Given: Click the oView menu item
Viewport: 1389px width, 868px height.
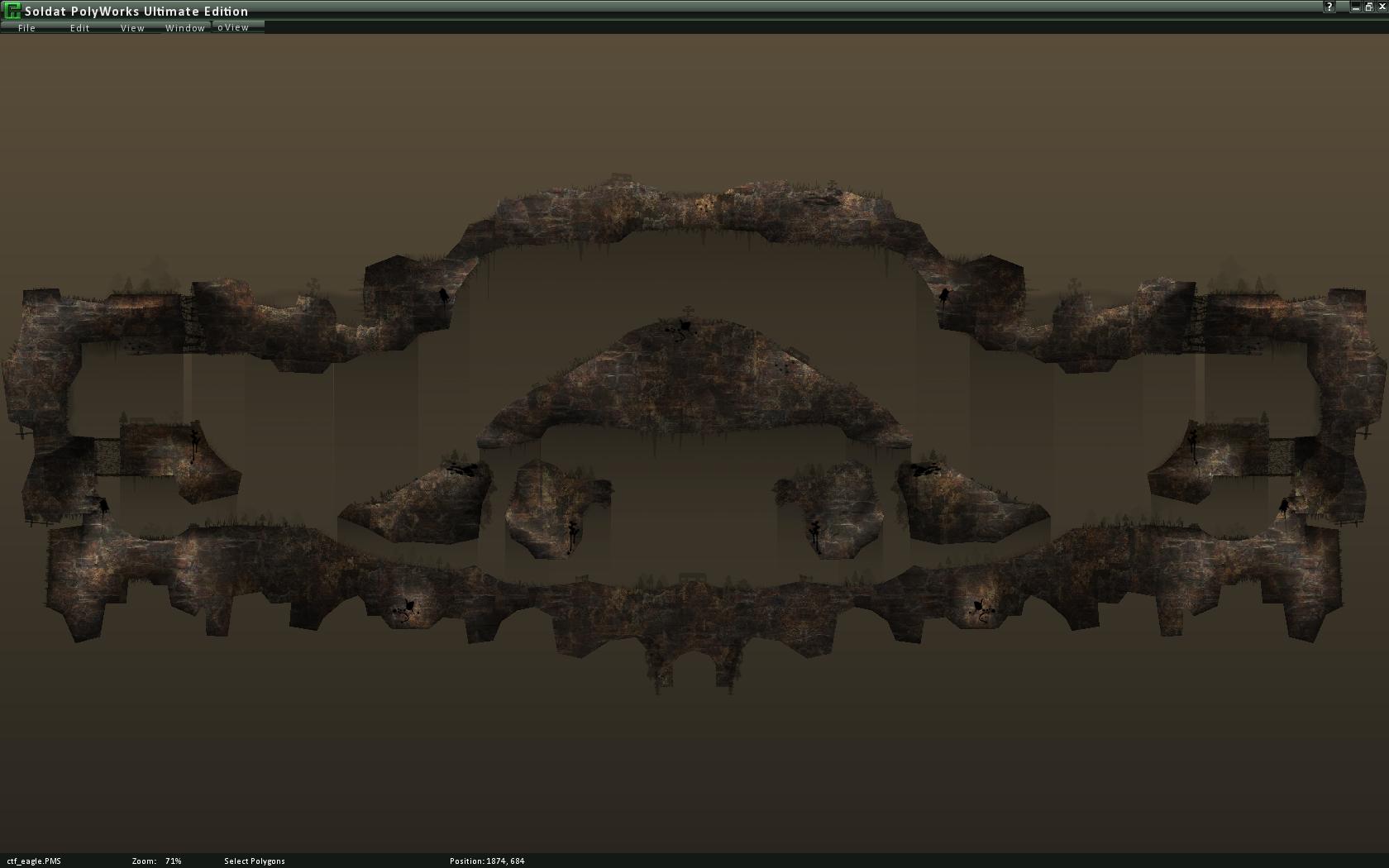Looking at the screenshot, I should tap(234, 27).
